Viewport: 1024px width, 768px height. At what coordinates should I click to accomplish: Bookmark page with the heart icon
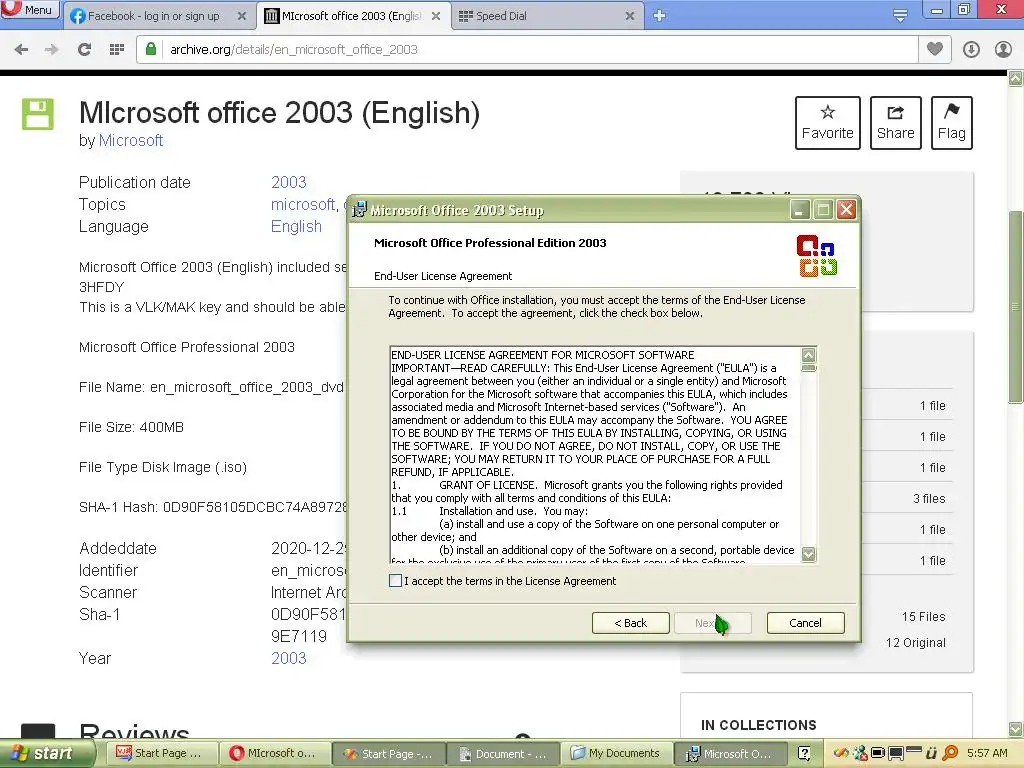click(x=935, y=49)
